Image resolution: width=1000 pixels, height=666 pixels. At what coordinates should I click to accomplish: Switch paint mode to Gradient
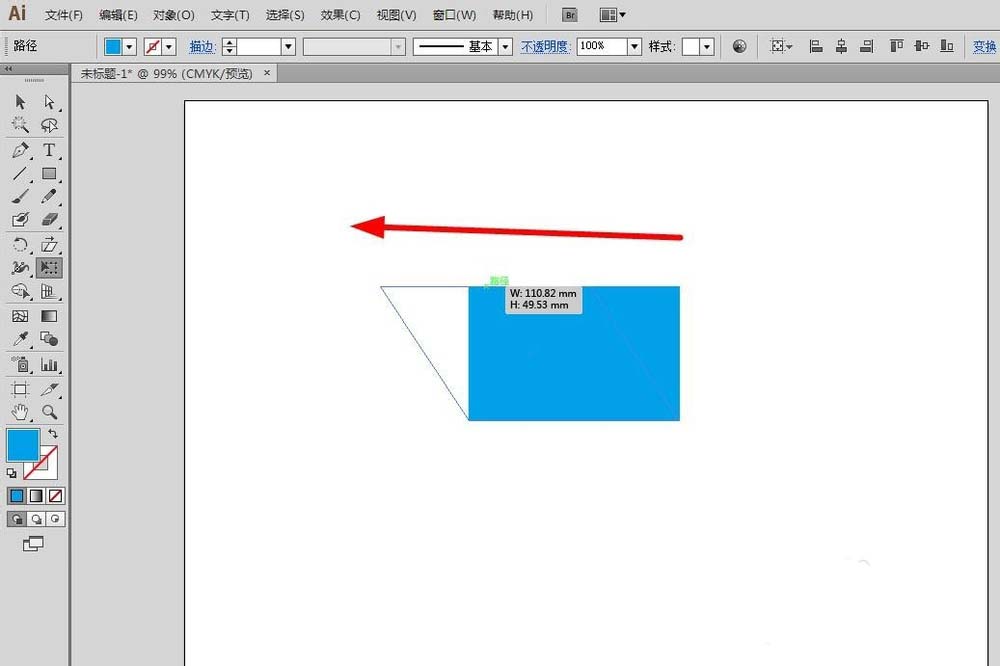click(36, 496)
